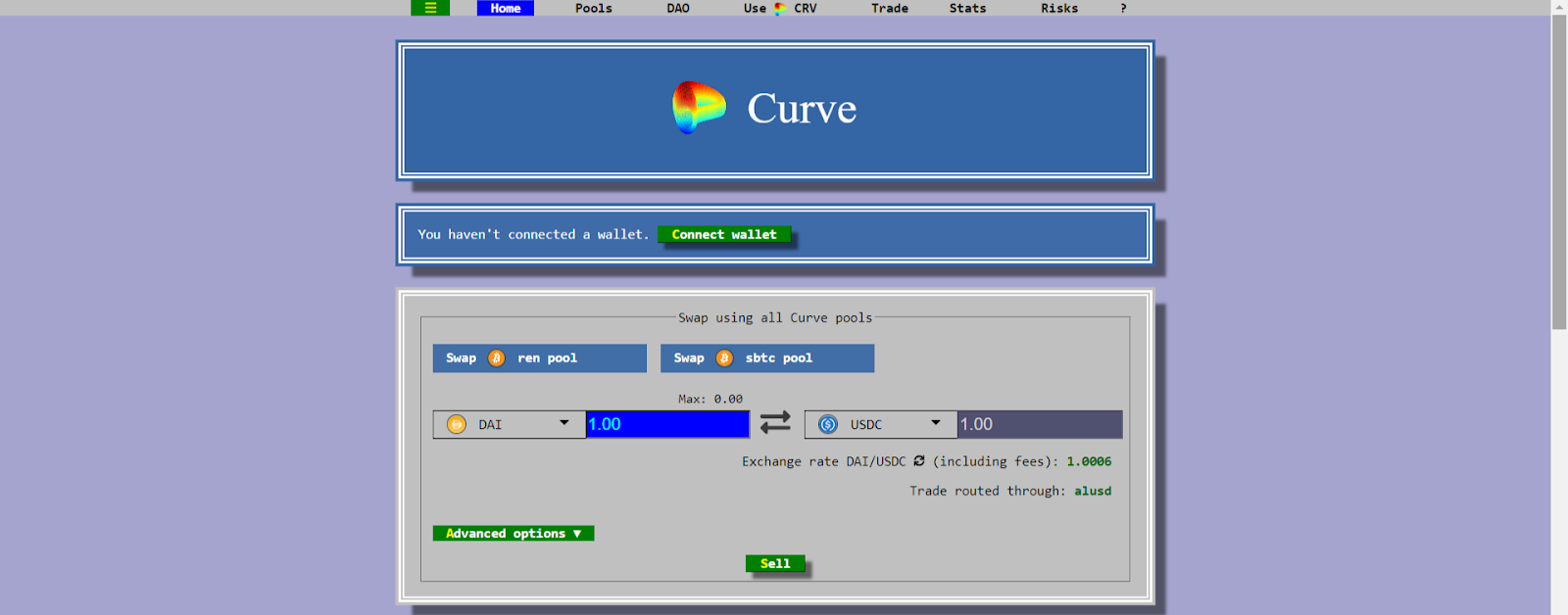Click Swap sbtc pool button
This screenshot has width=1568, height=615.
[767, 358]
